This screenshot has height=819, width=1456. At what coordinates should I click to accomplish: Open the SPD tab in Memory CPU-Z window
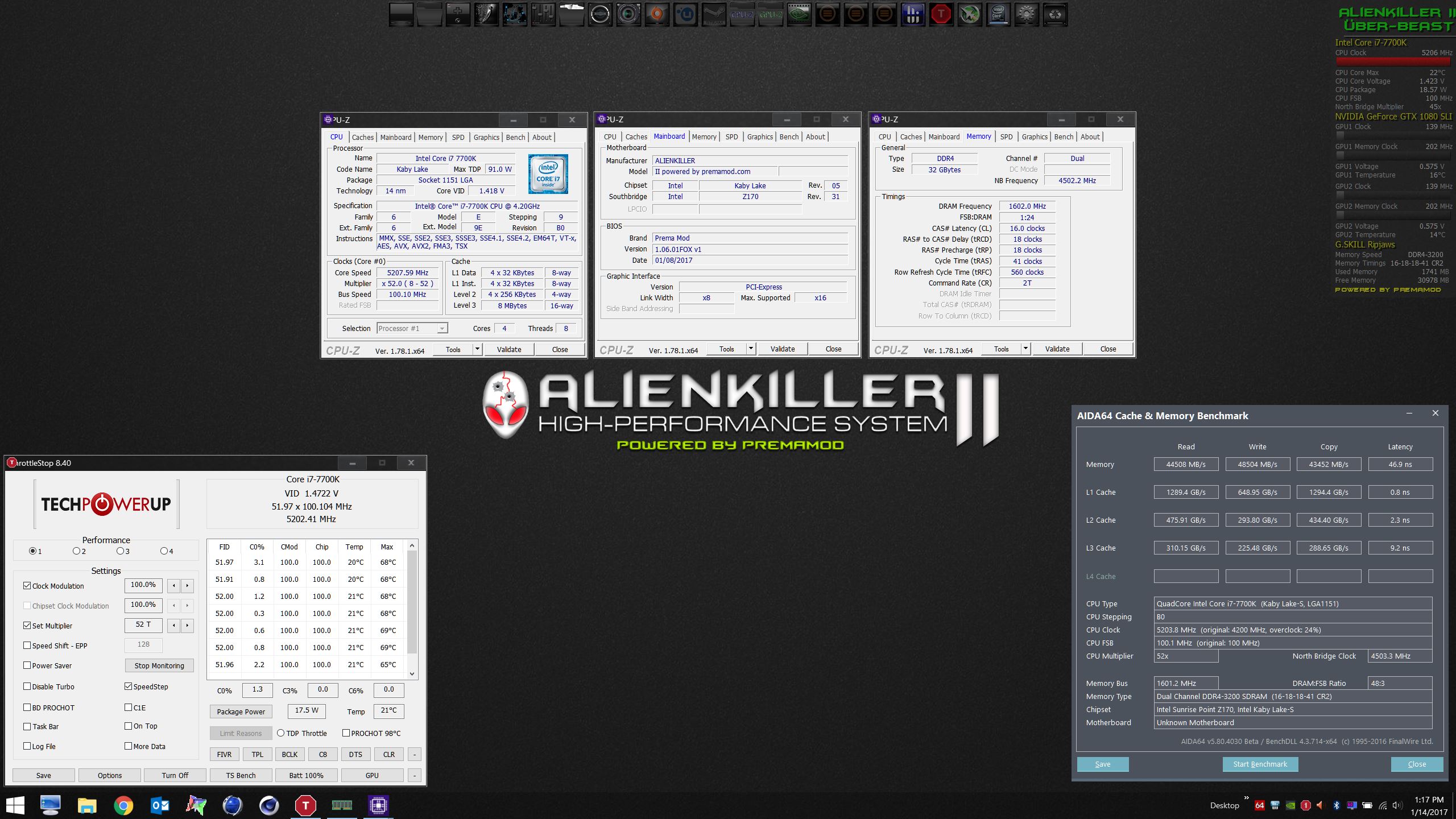click(1006, 136)
